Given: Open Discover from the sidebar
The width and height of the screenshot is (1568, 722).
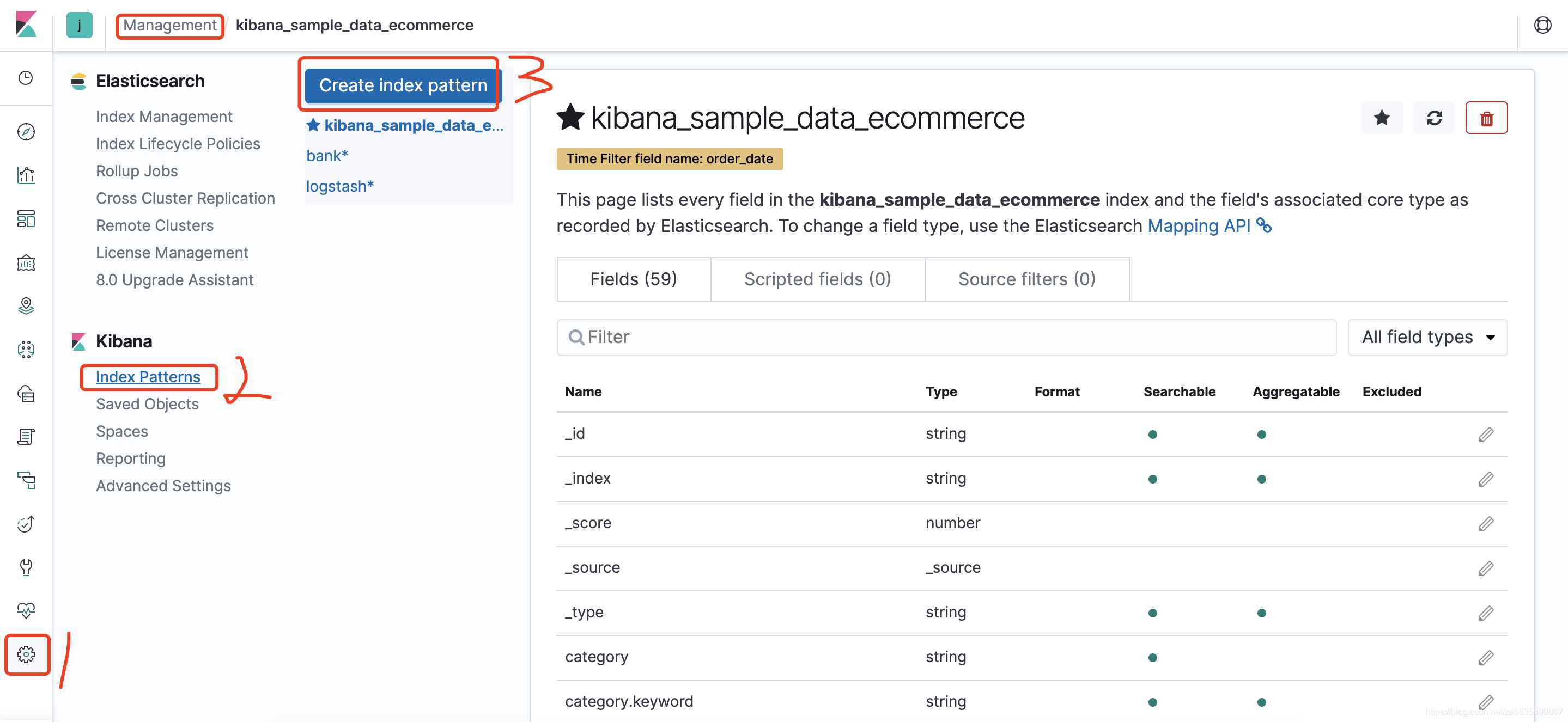Looking at the screenshot, I should pos(26,131).
